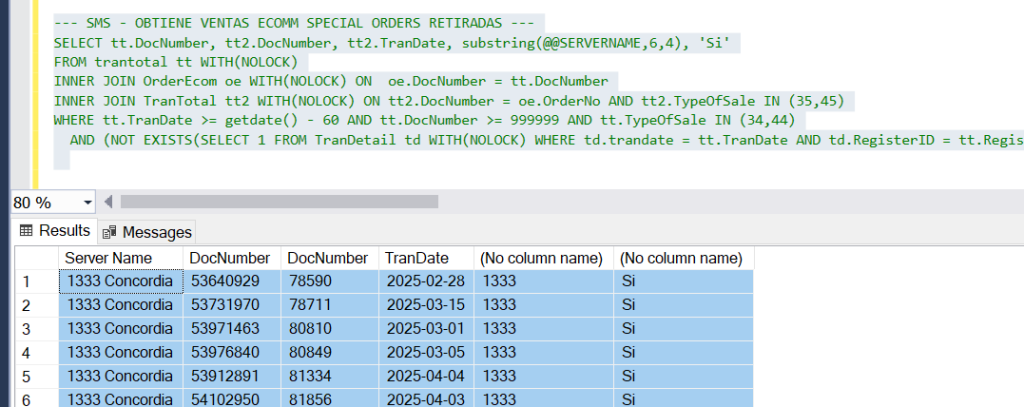Viewport: 1024px width, 407px height.
Task: Click the INNER JOIN TranTotal tt2 line
Action: pos(449,101)
